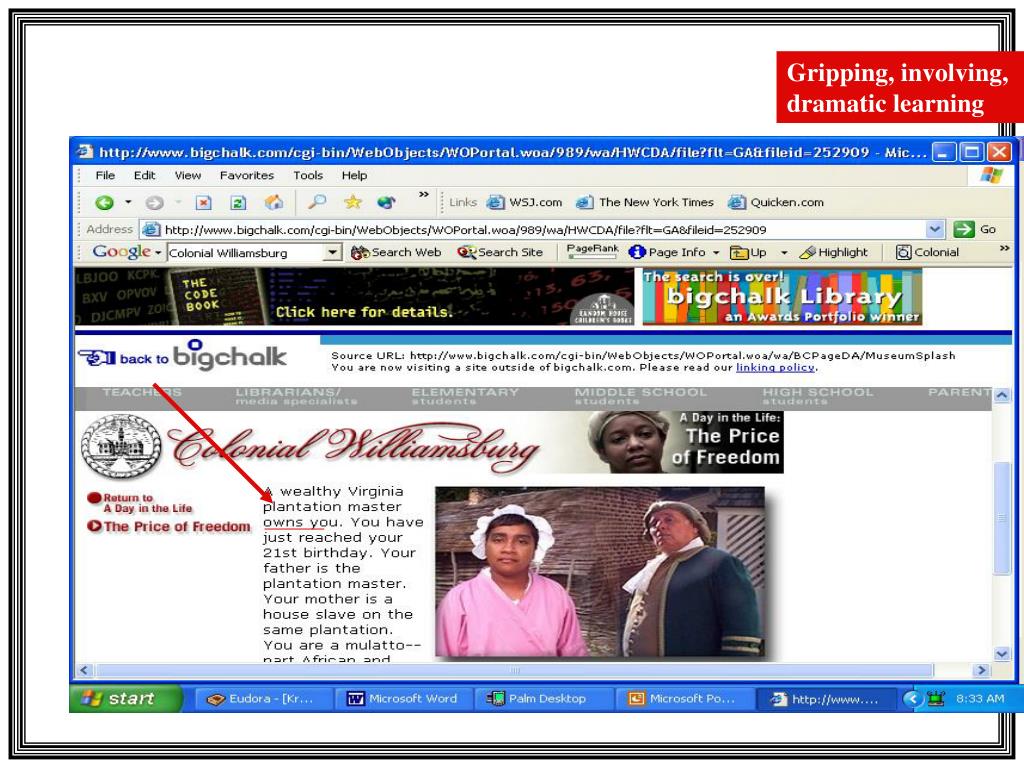1024x768 pixels.
Task: Select the TEACHERS navigation tab
Action: pyautogui.click(x=142, y=393)
